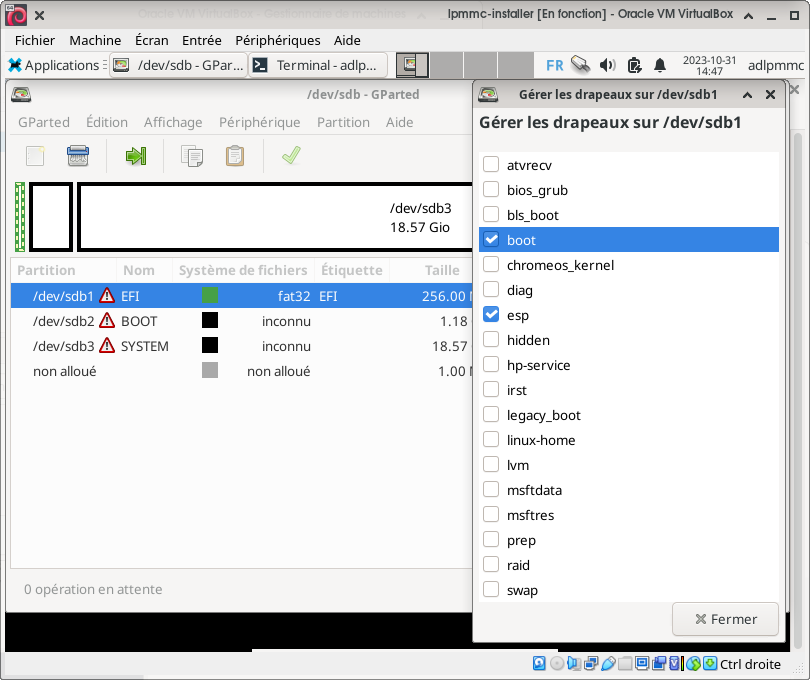Open the notification bell in panel
The image size is (810, 680).
(x=660, y=65)
